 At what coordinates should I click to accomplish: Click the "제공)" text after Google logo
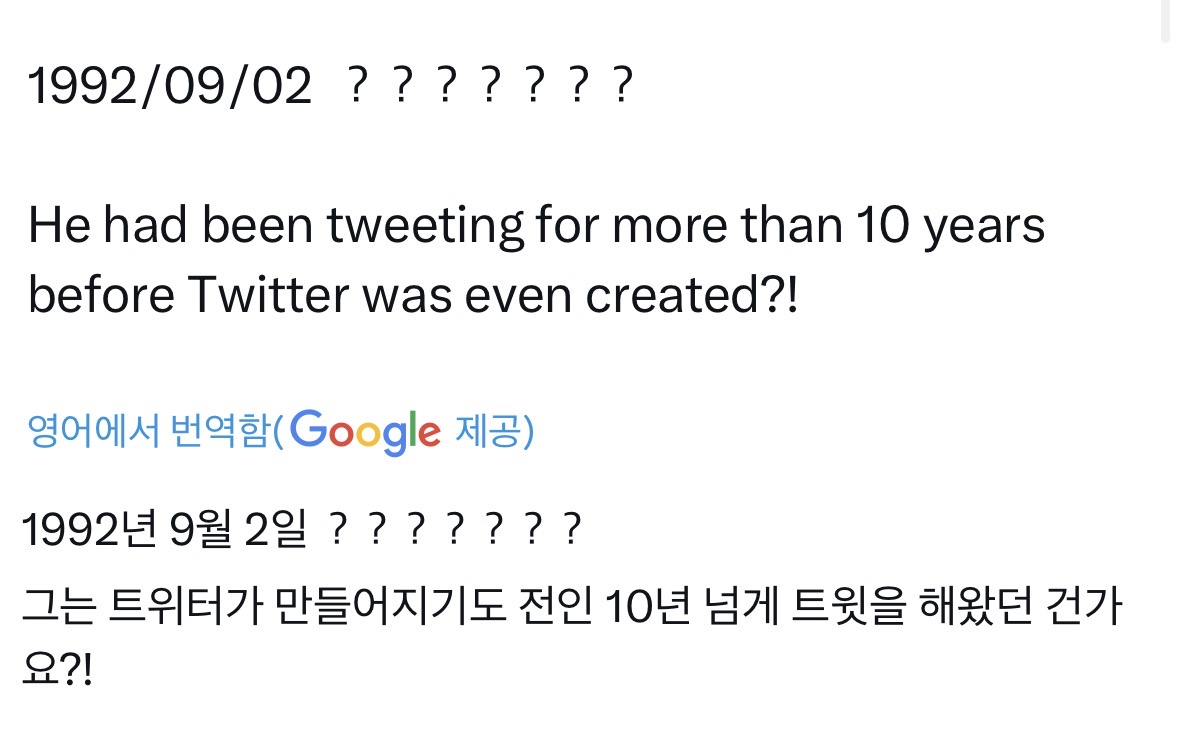point(494,431)
